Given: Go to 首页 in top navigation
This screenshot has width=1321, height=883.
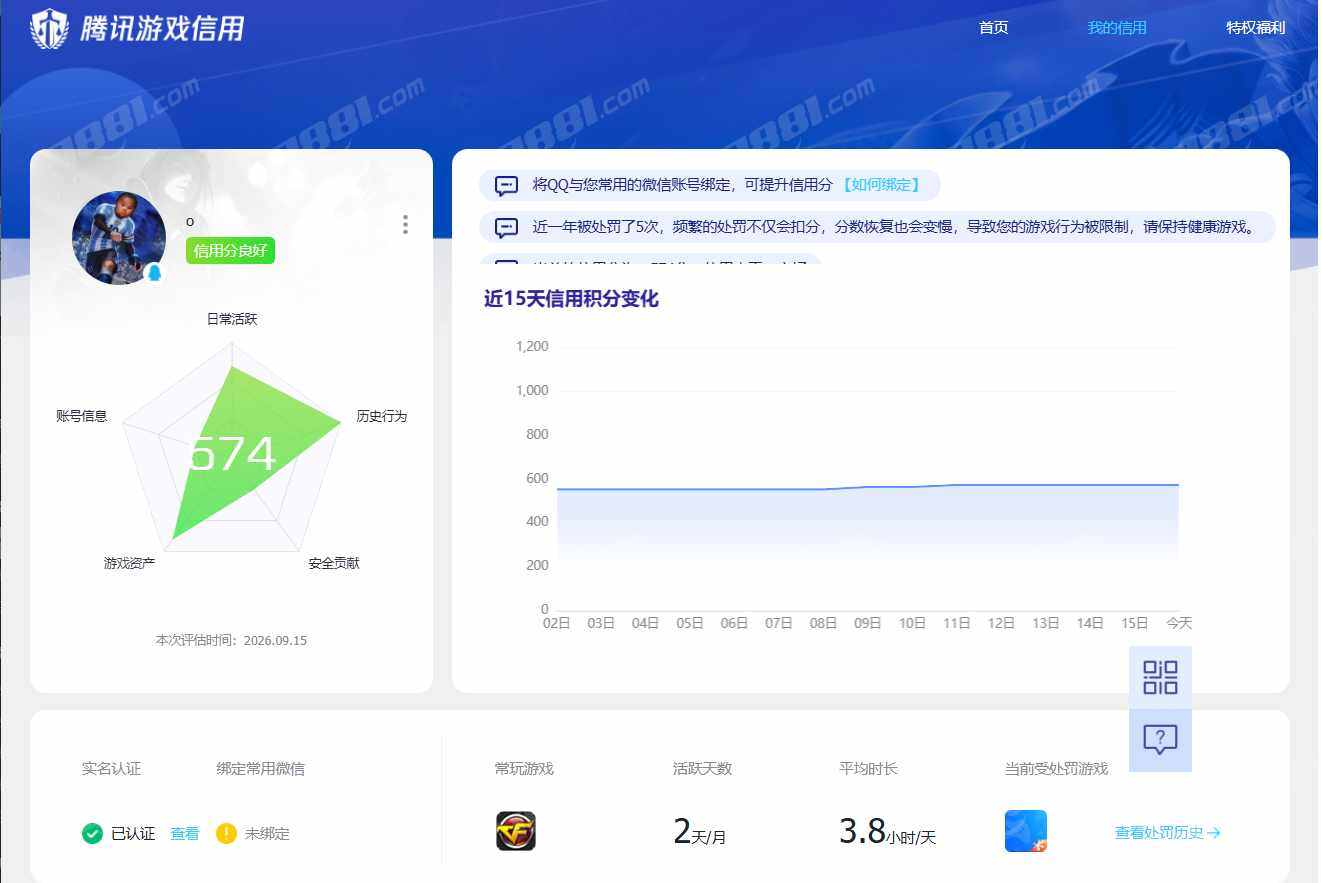Looking at the screenshot, I should [994, 28].
